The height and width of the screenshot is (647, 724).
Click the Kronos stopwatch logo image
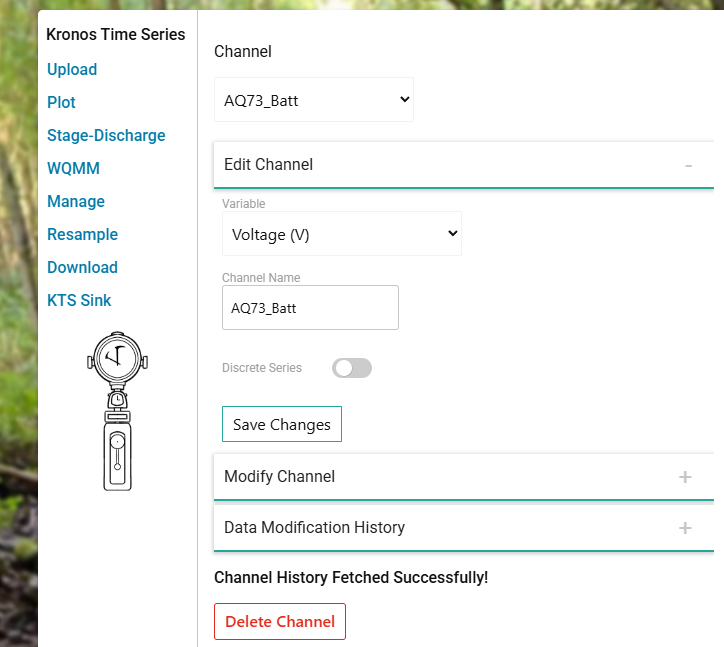coord(117,410)
